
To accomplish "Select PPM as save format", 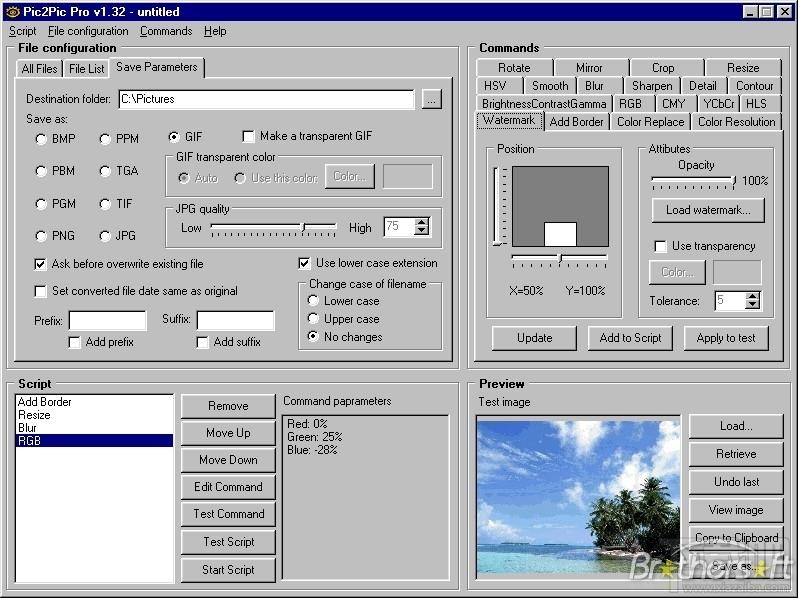I will 119,139.
